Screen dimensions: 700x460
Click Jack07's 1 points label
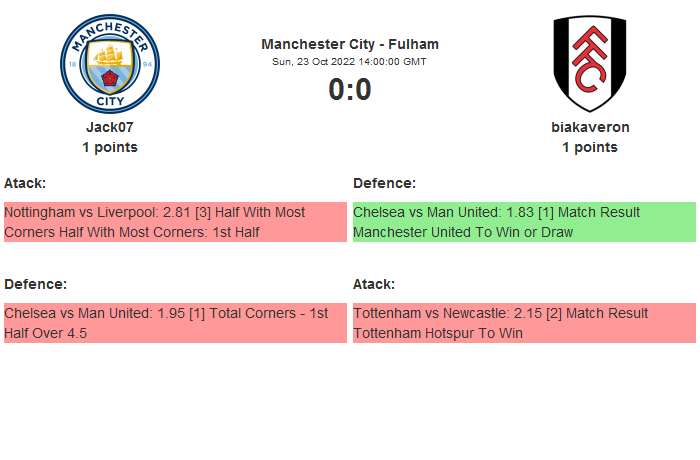click(x=109, y=147)
